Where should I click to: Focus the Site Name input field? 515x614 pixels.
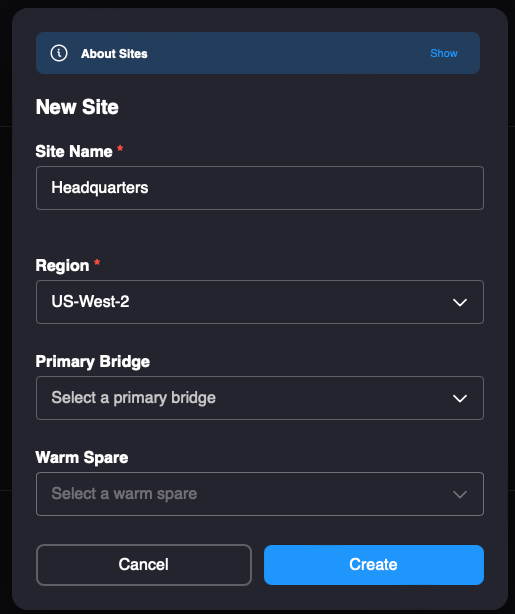(x=260, y=188)
